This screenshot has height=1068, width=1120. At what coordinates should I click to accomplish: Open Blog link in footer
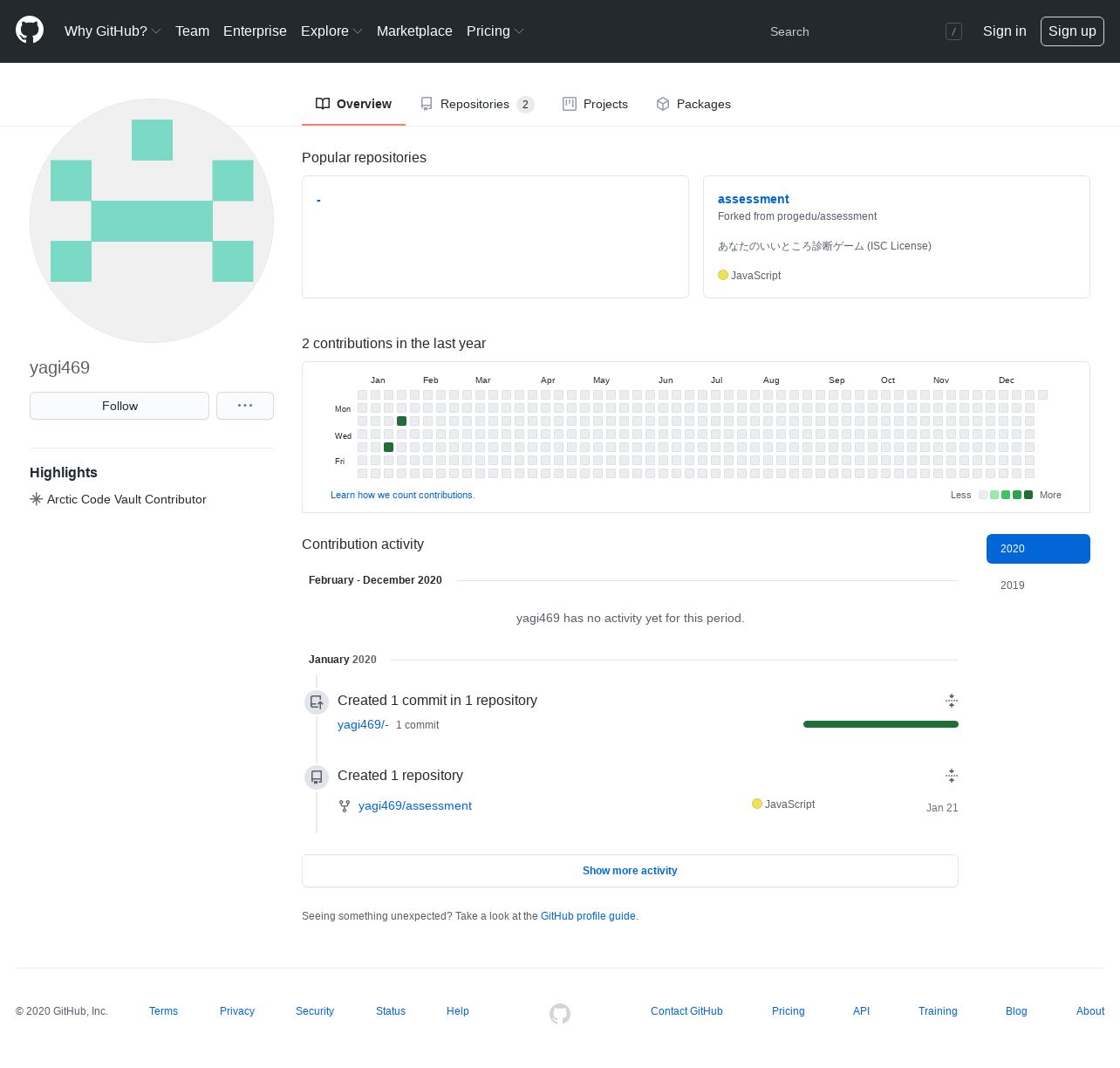click(x=1016, y=1011)
